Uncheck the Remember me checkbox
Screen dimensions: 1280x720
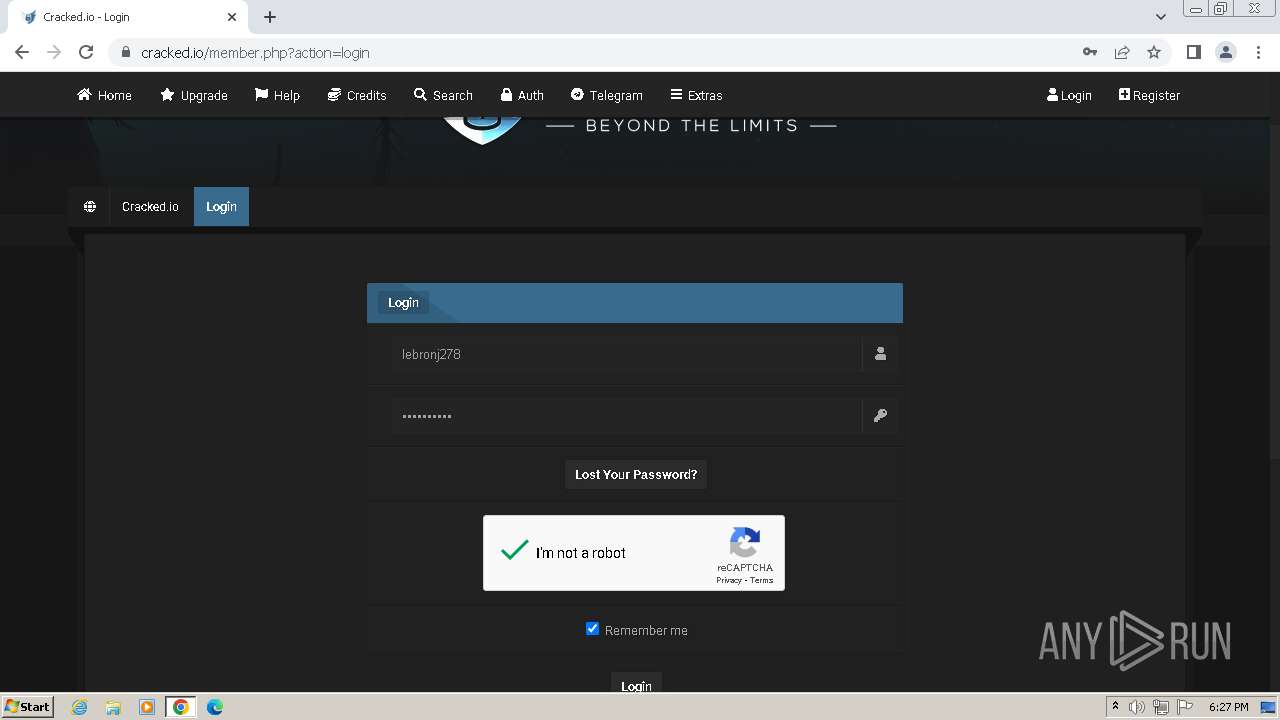point(592,629)
